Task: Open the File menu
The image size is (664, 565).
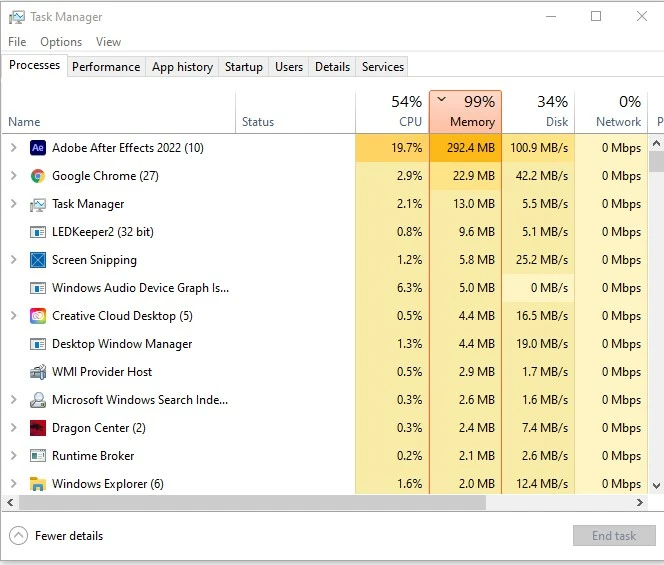Action: pos(17,42)
